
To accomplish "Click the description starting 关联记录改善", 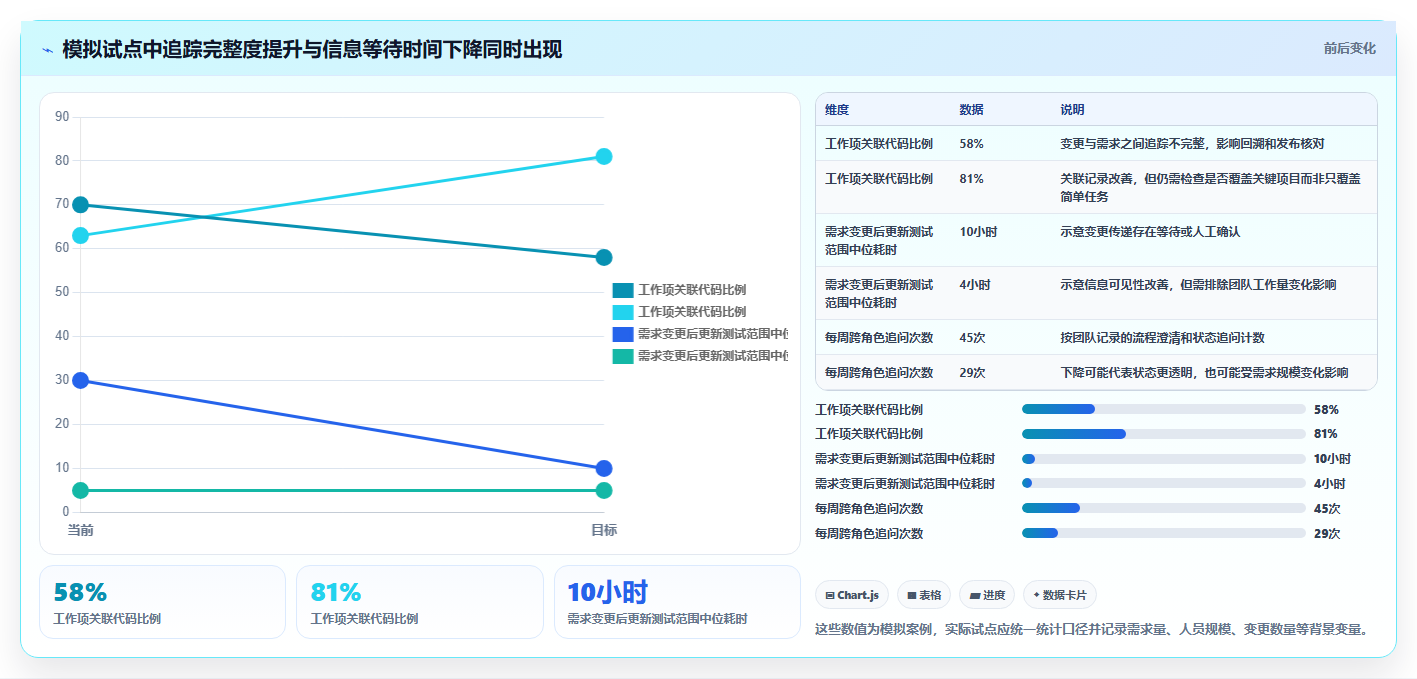I will click(1210, 188).
